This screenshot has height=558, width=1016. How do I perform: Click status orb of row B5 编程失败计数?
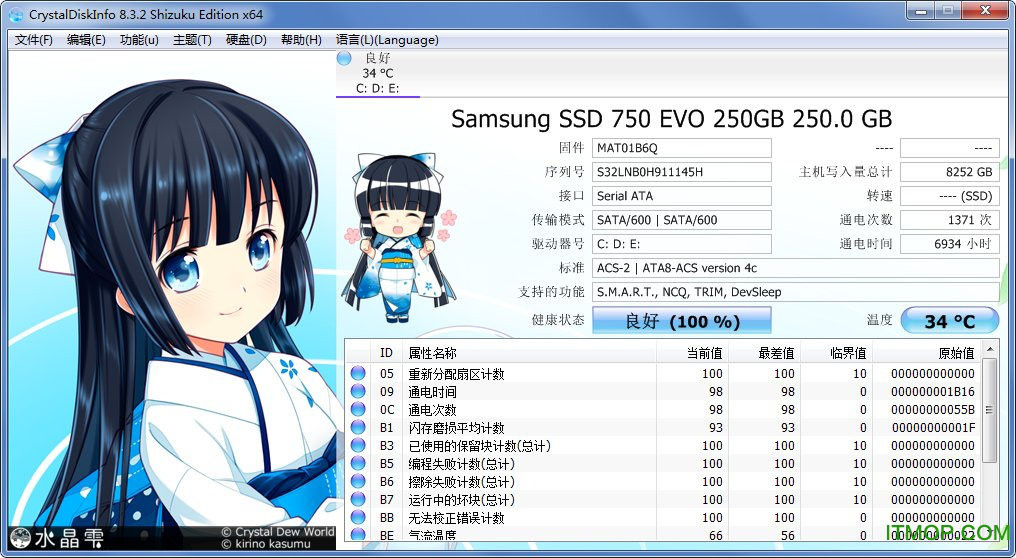tap(358, 463)
